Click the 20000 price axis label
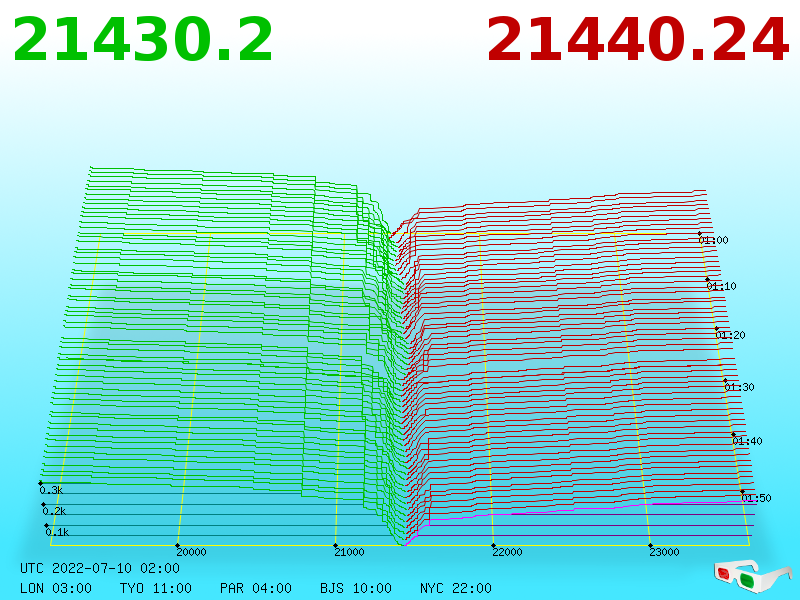 coord(191,552)
